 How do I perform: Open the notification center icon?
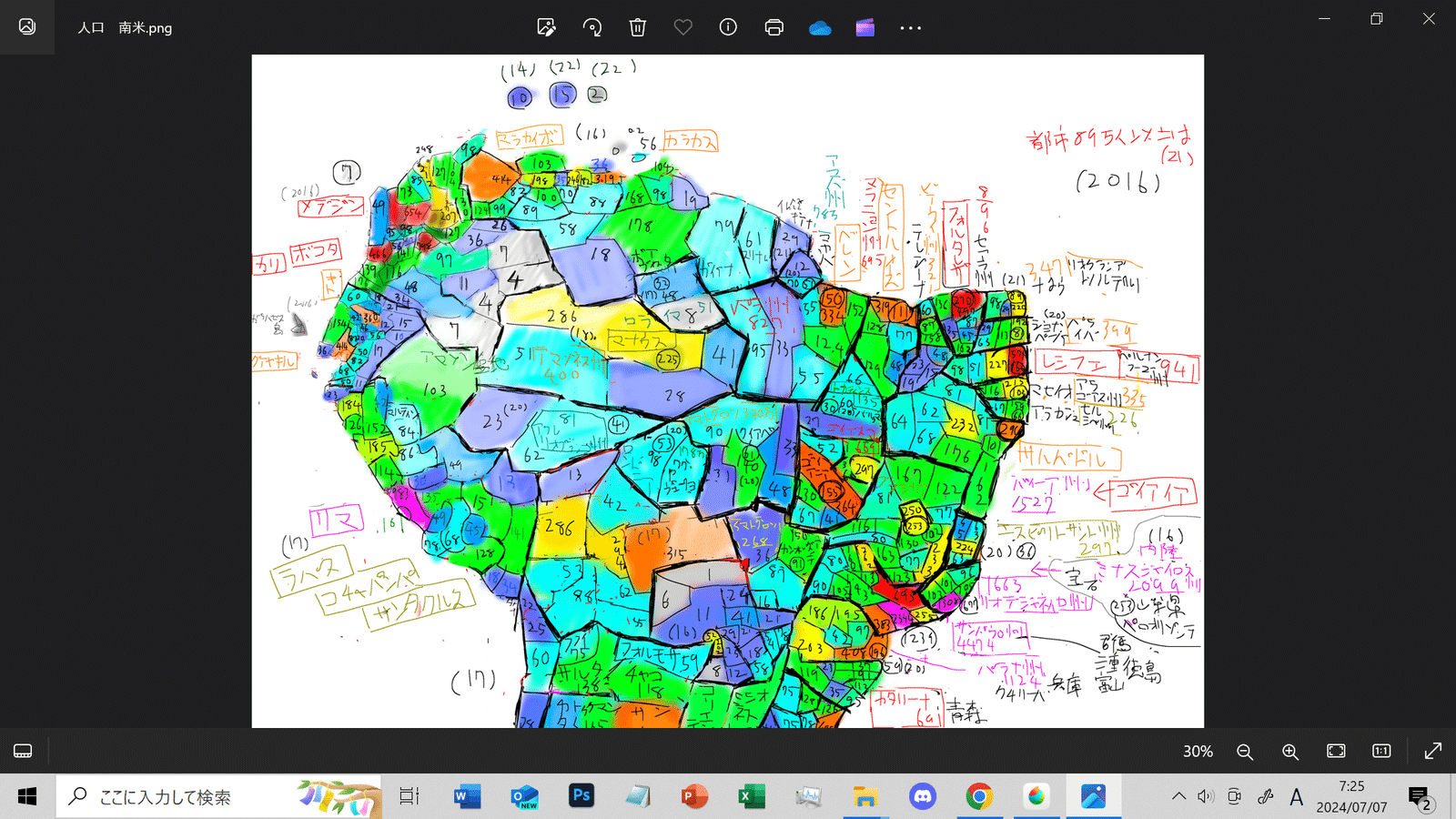tap(1421, 798)
